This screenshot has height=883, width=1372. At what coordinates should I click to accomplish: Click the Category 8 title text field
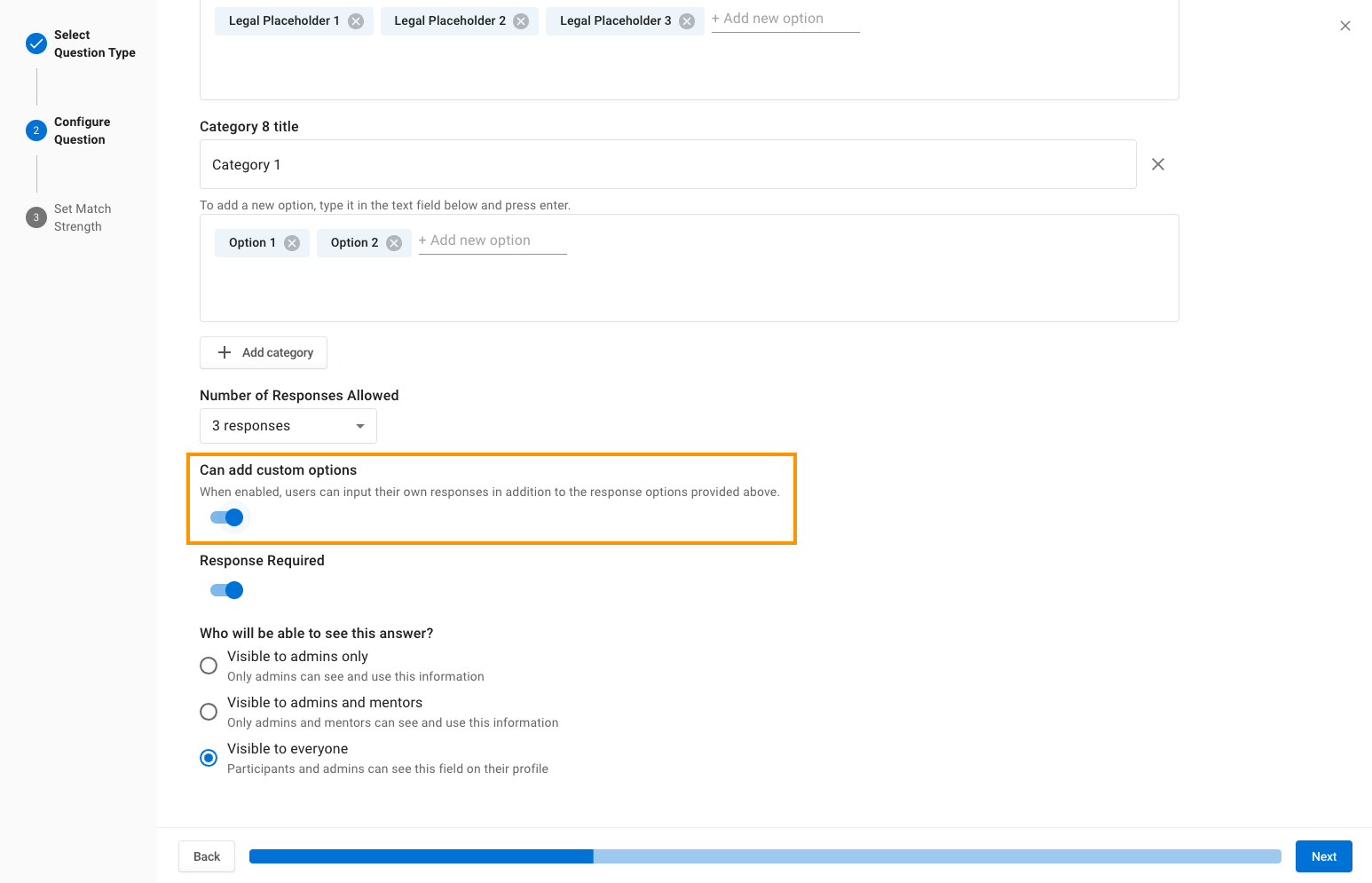tap(667, 164)
